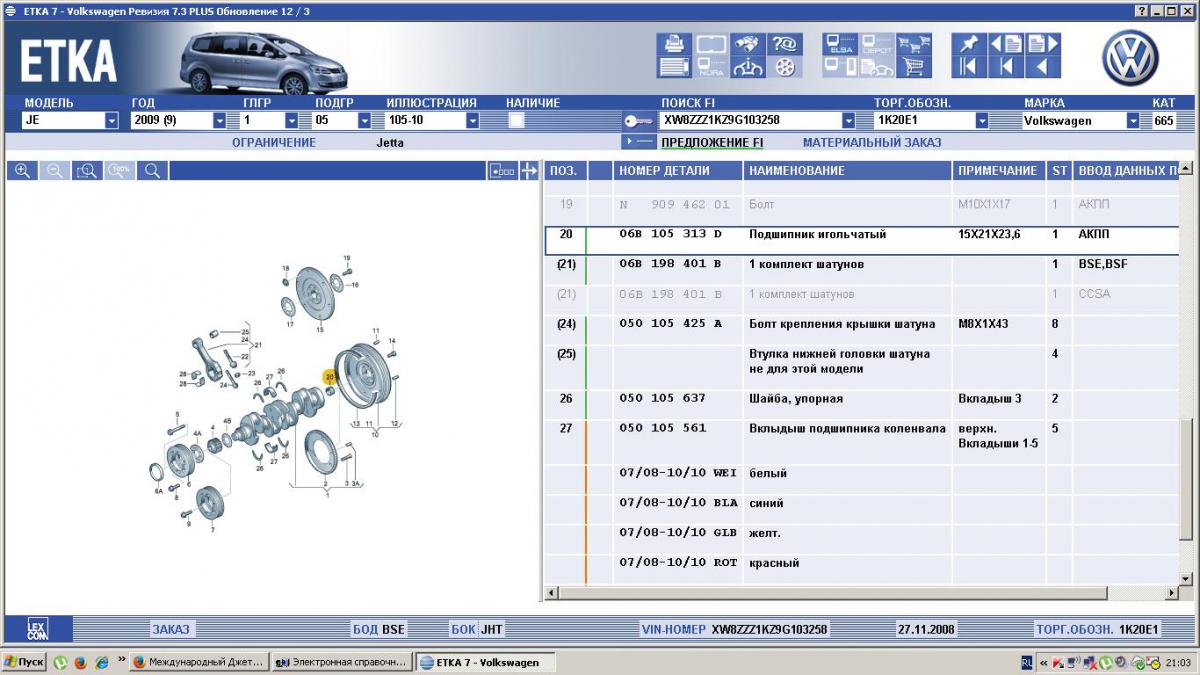This screenshot has height=675, width=1200.
Task: Click the horizontal scrollbar right arrow
Action: 1172,594
